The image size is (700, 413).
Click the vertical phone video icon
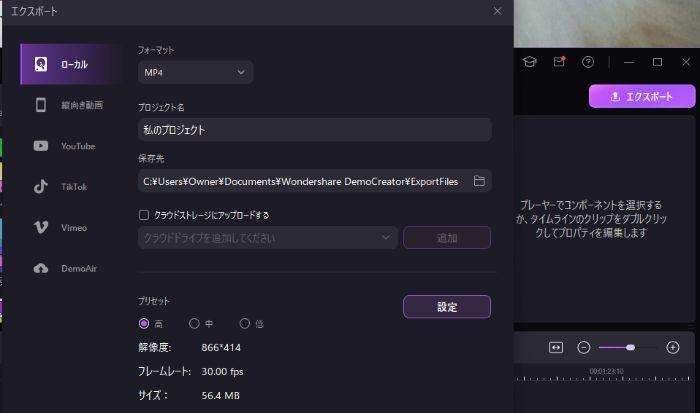point(41,105)
